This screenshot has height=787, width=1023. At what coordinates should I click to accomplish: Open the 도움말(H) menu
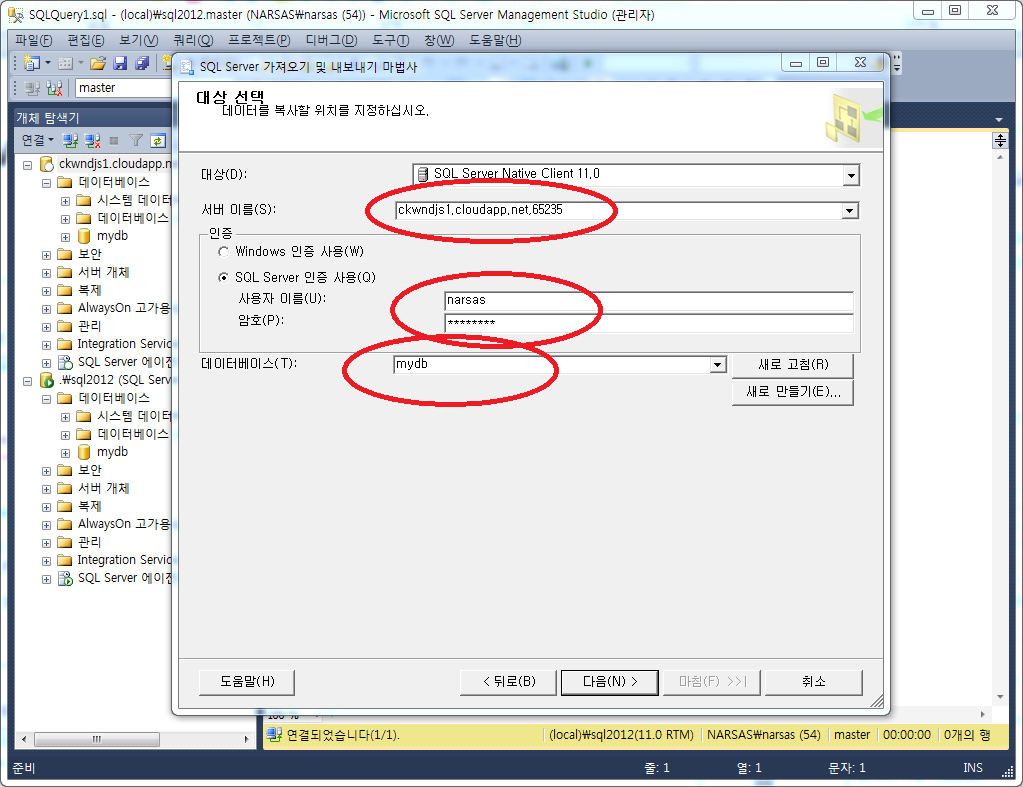pos(495,40)
